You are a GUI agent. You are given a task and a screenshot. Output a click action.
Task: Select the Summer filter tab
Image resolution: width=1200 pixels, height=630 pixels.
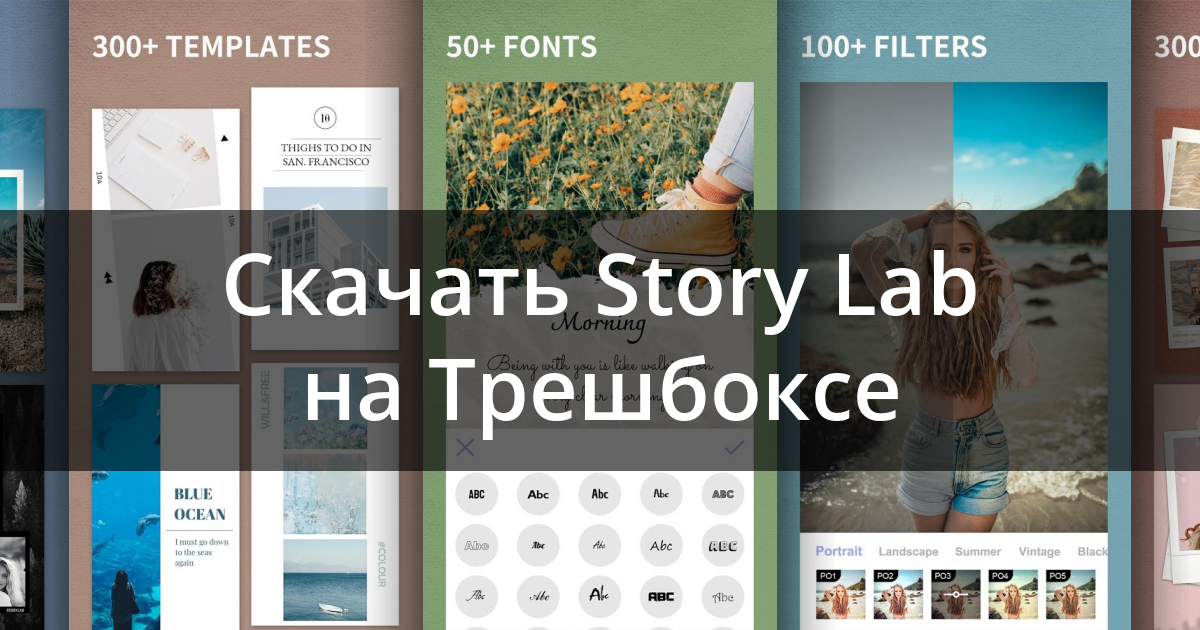pos(978,551)
